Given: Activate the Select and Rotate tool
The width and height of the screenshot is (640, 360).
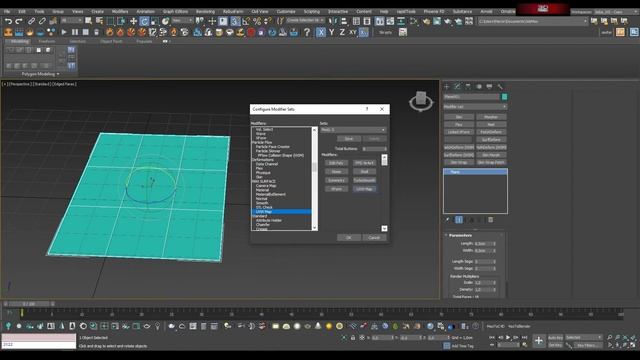Looking at the screenshot, I should click(x=144, y=21).
